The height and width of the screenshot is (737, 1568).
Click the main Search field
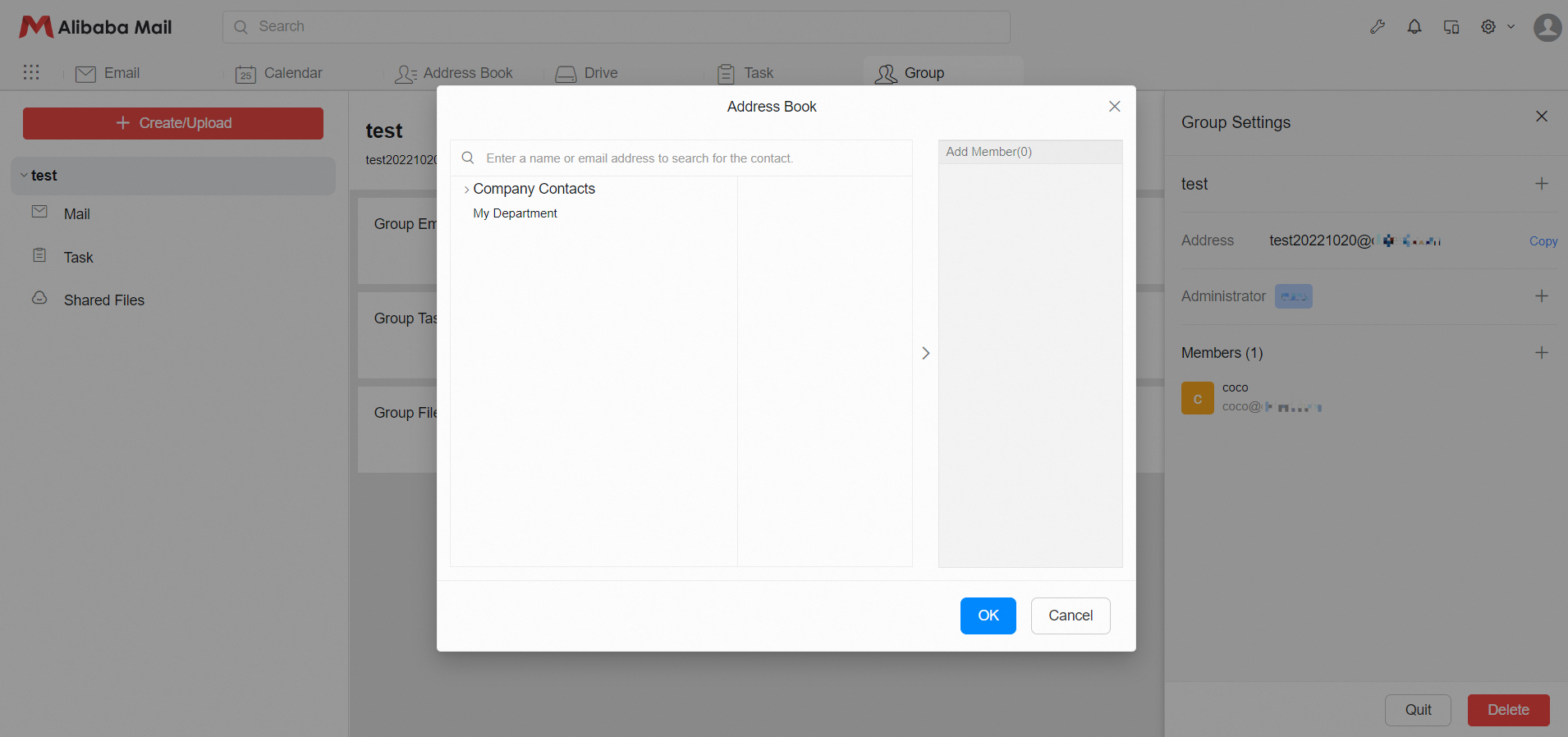click(617, 27)
